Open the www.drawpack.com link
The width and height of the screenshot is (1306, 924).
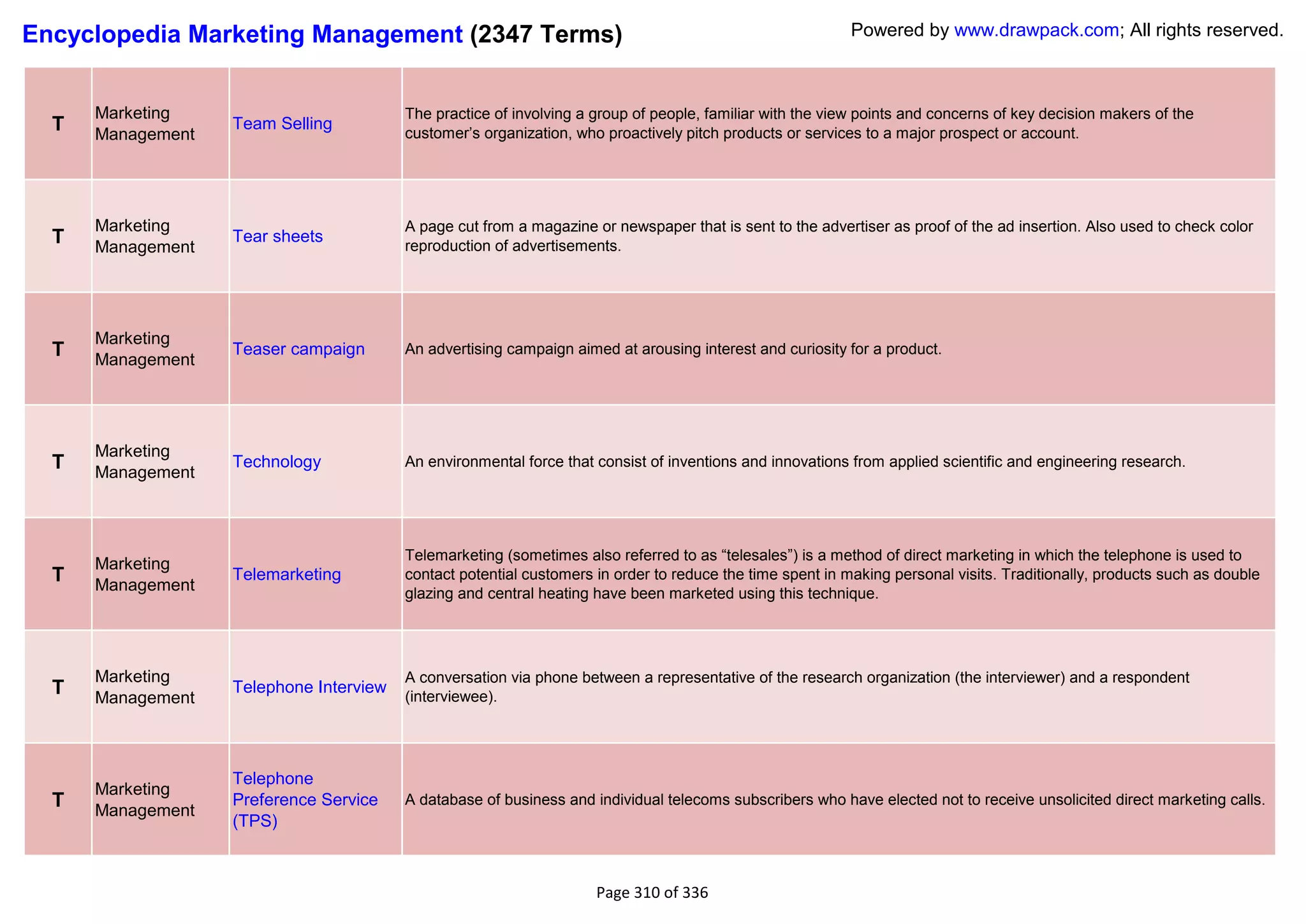[x=1036, y=30]
